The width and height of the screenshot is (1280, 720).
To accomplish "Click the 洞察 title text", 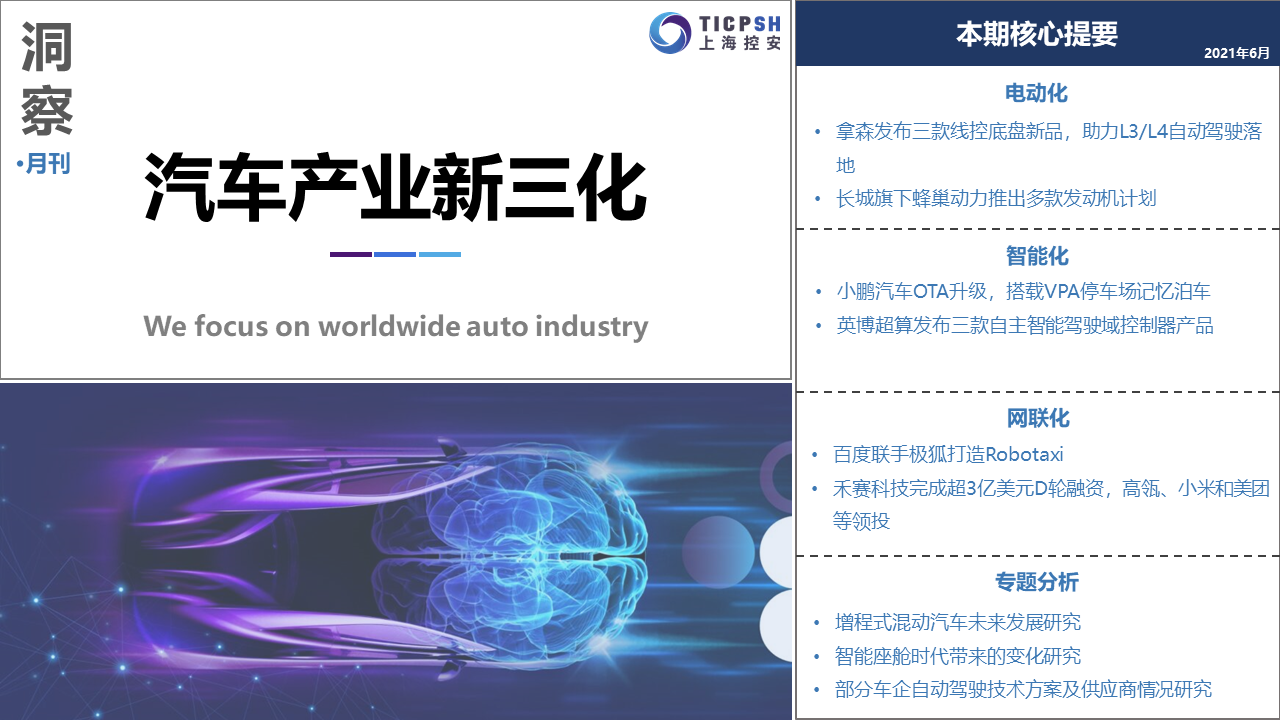I will point(47,80).
